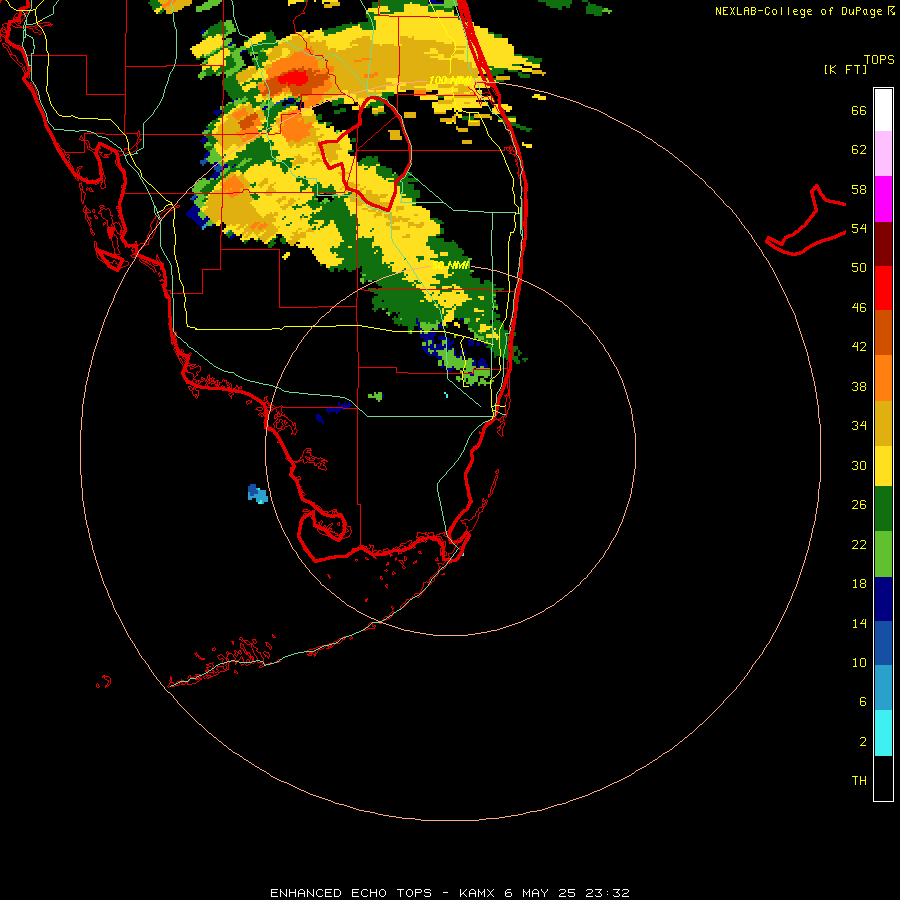Choose the cyan swatch at the scale bottom
This screenshot has width=900, height=900.
pyautogui.click(x=883, y=733)
